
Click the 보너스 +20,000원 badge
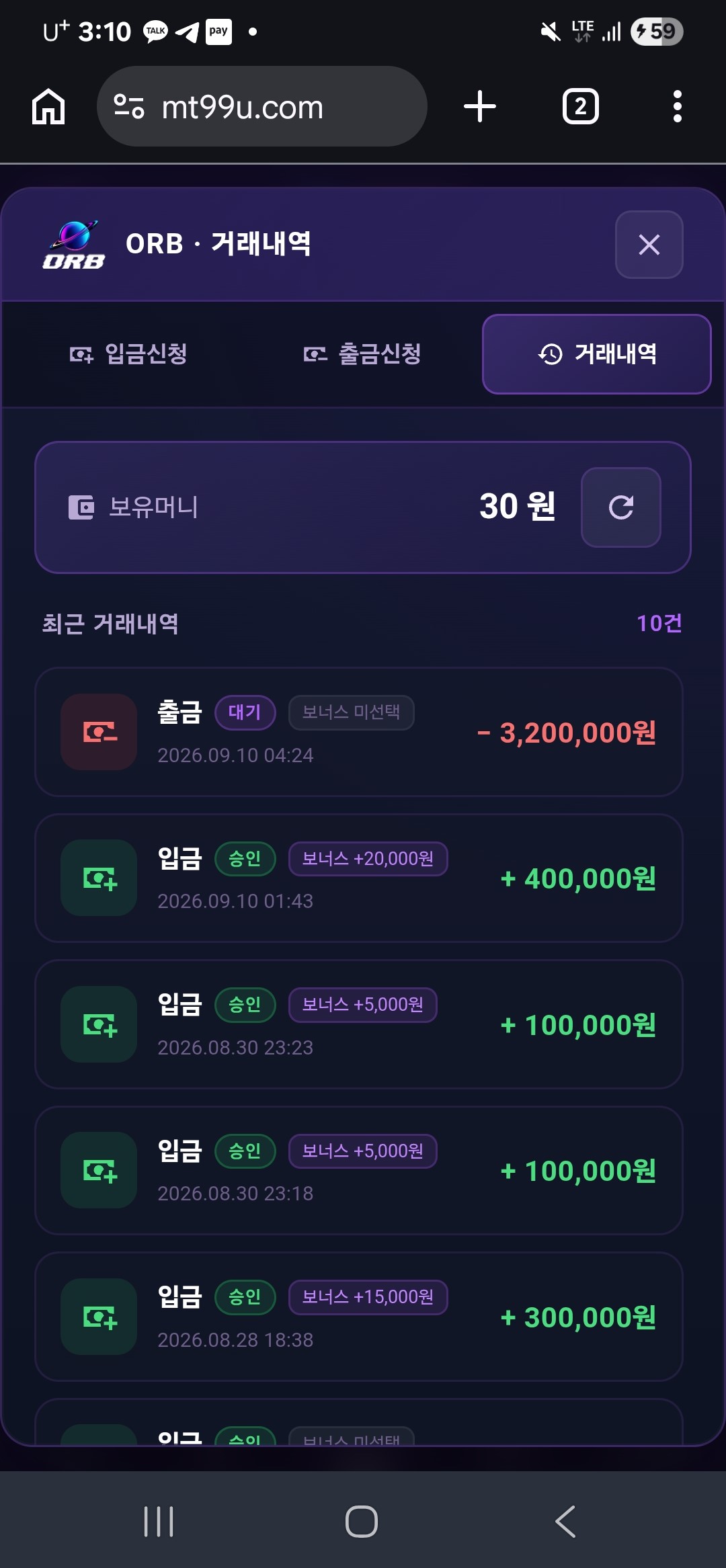click(368, 859)
